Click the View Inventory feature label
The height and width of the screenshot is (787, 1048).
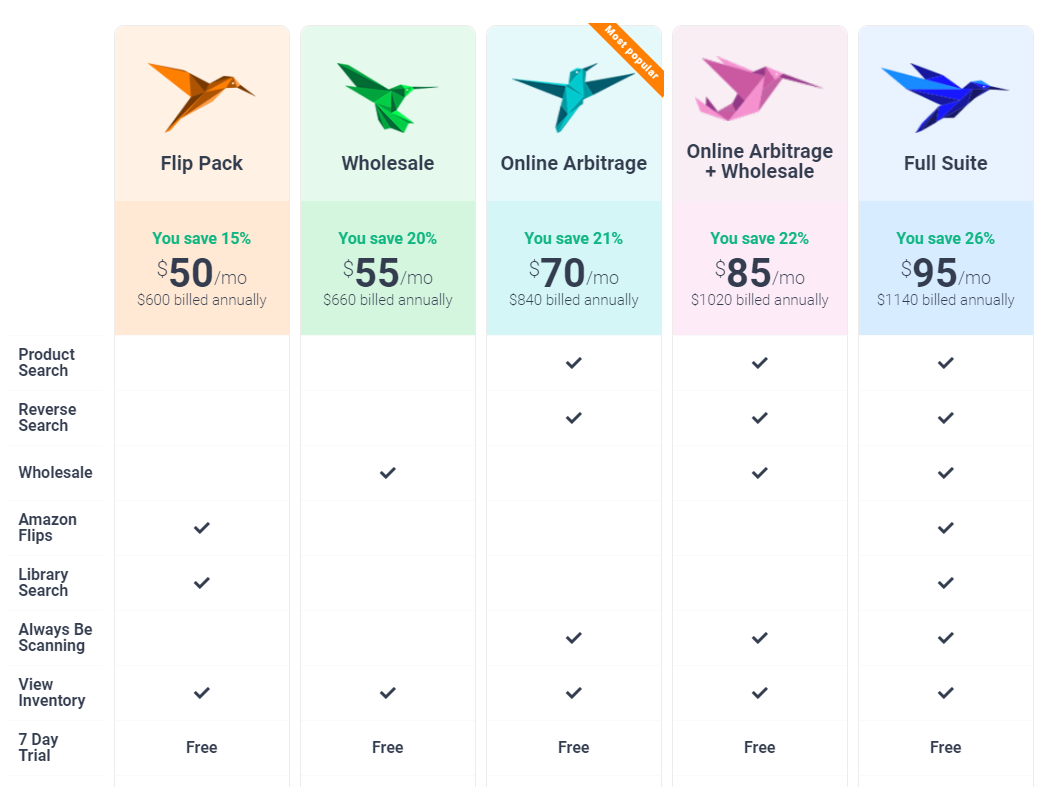[x=51, y=692]
